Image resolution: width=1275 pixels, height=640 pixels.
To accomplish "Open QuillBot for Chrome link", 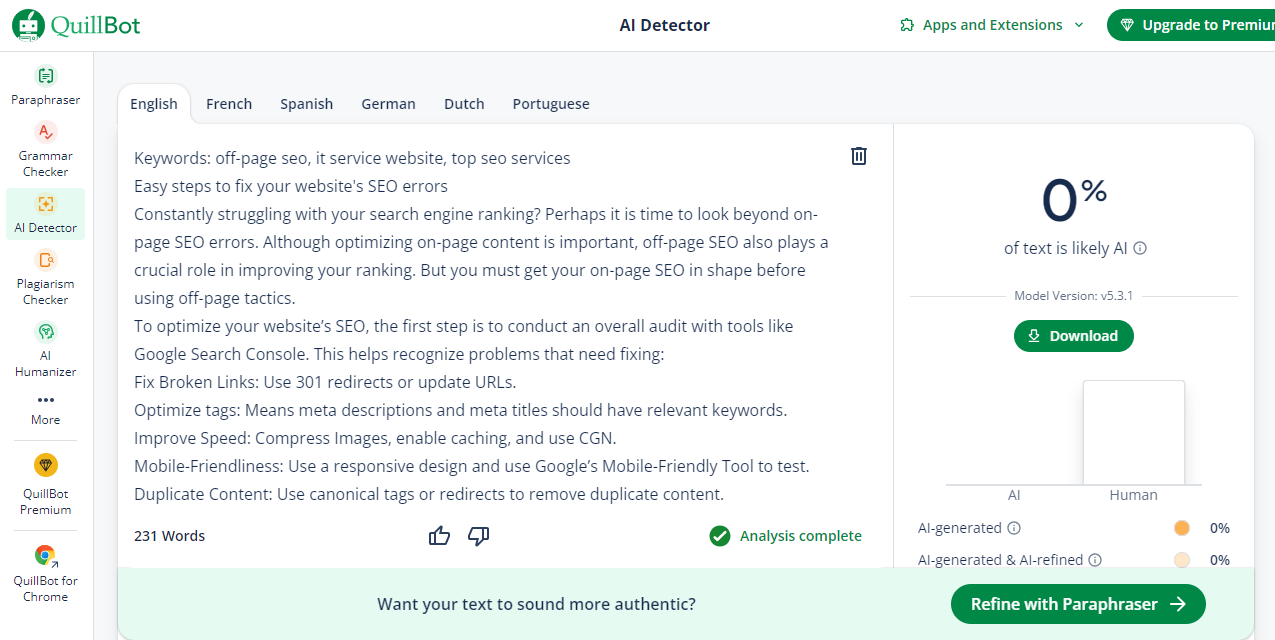I will click(46, 573).
